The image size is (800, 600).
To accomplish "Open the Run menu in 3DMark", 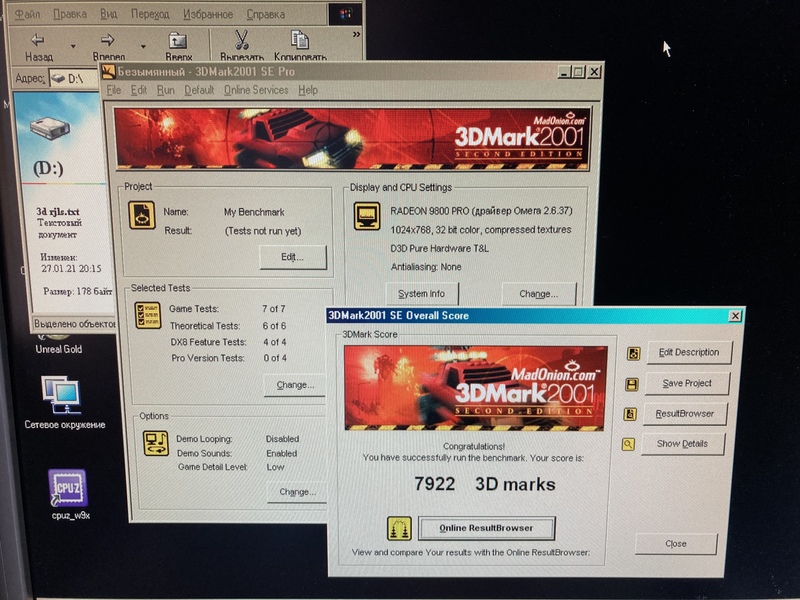I will coord(165,90).
